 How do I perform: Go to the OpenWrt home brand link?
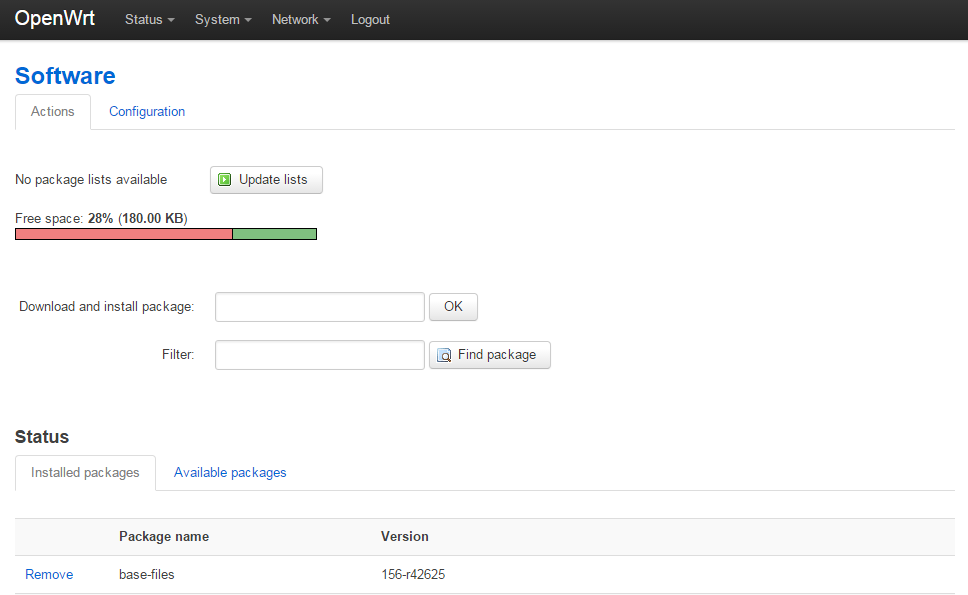pyautogui.click(x=54, y=18)
